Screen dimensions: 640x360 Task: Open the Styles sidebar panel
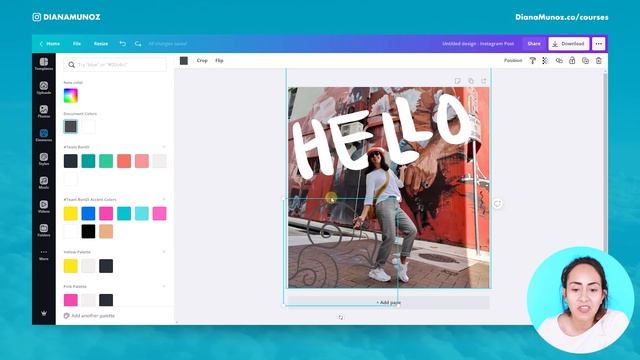(44, 159)
